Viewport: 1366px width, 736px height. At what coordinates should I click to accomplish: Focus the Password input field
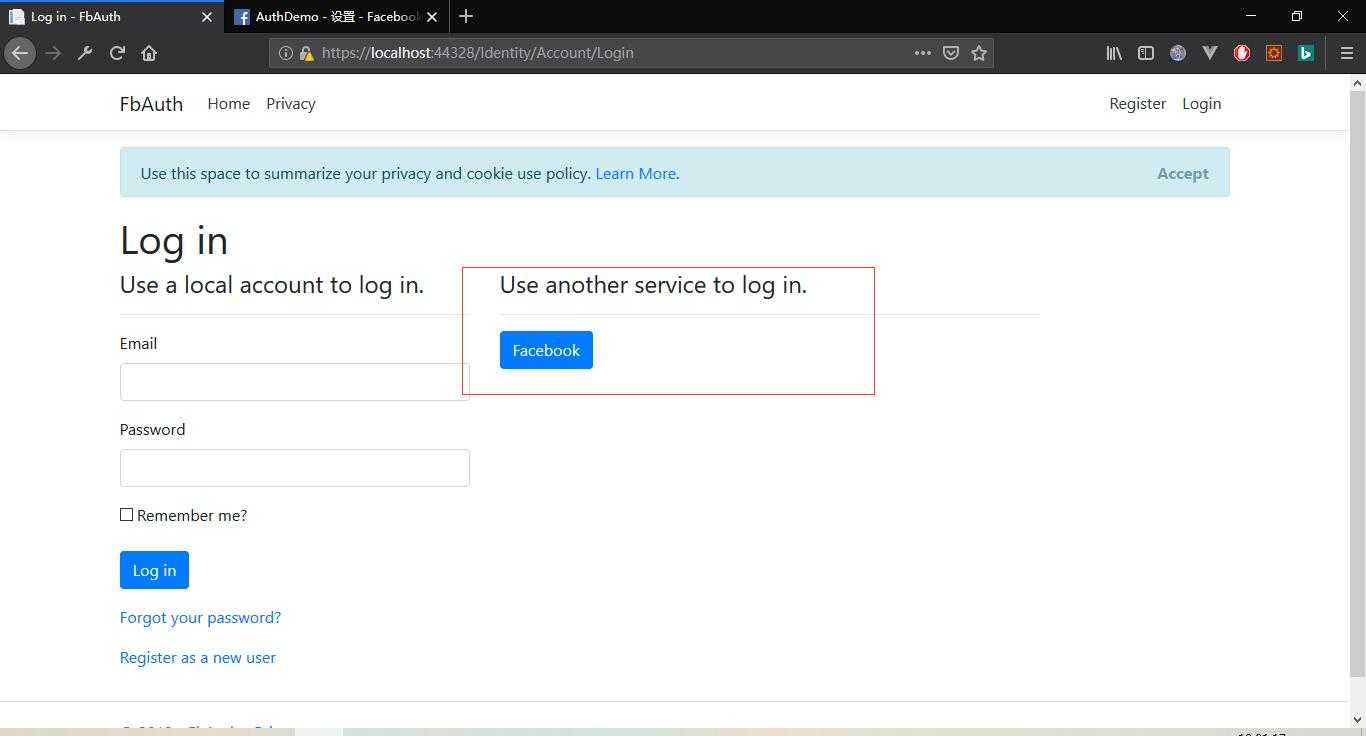point(295,468)
